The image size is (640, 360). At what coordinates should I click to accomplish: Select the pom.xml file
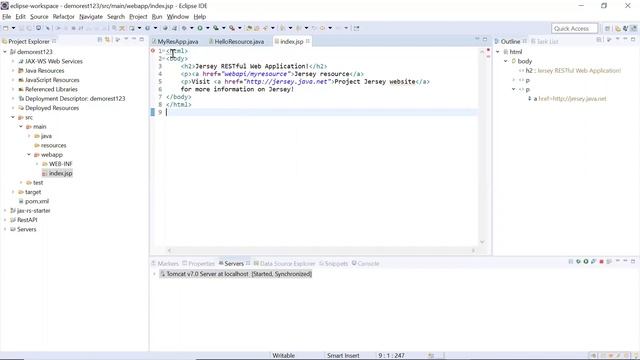pyautogui.click(x=37, y=202)
